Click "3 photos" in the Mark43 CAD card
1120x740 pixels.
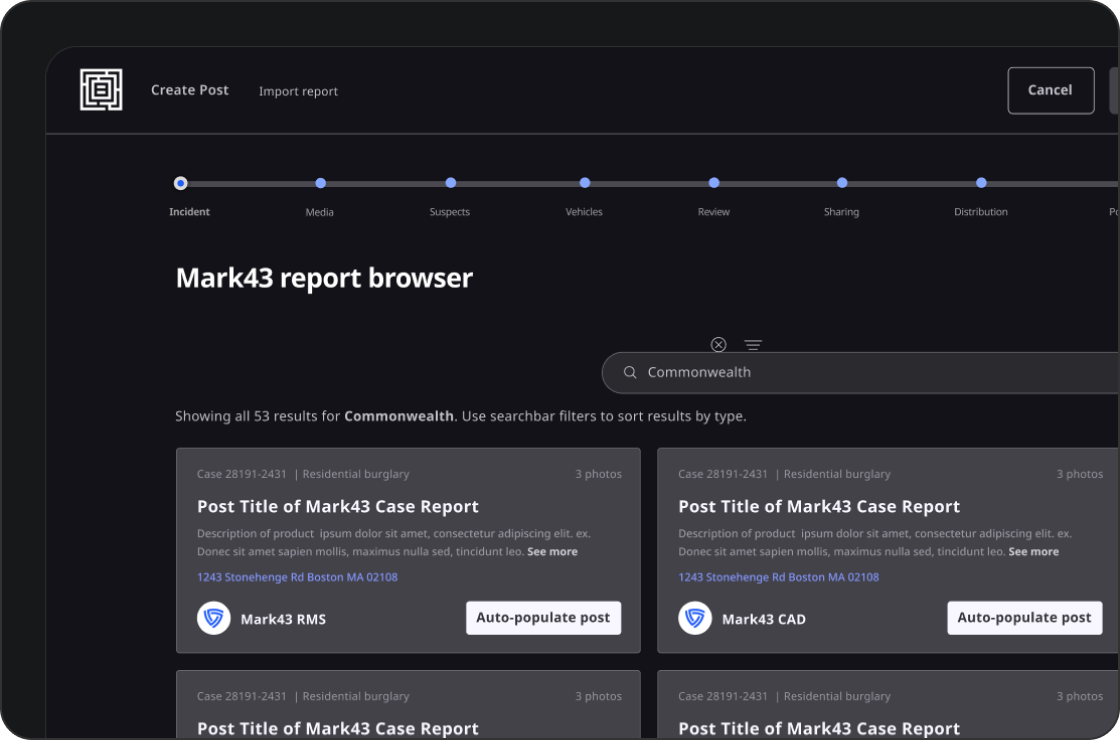pyautogui.click(x=1080, y=474)
